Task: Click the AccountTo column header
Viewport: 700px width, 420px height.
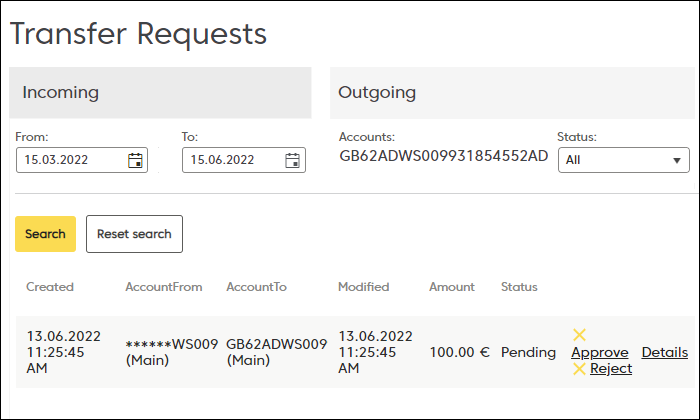Action: click(x=257, y=287)
